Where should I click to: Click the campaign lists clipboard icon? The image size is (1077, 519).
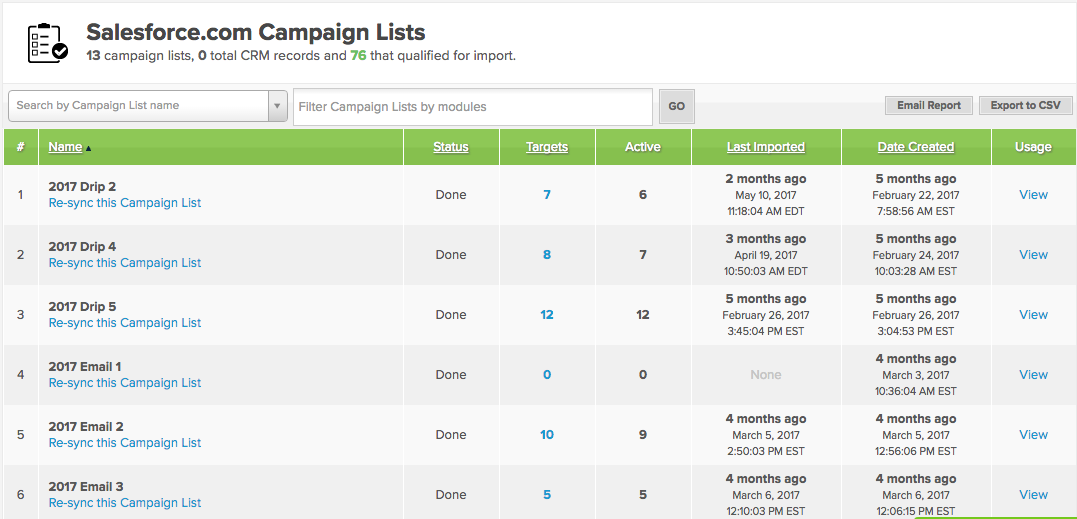(48, 44)
